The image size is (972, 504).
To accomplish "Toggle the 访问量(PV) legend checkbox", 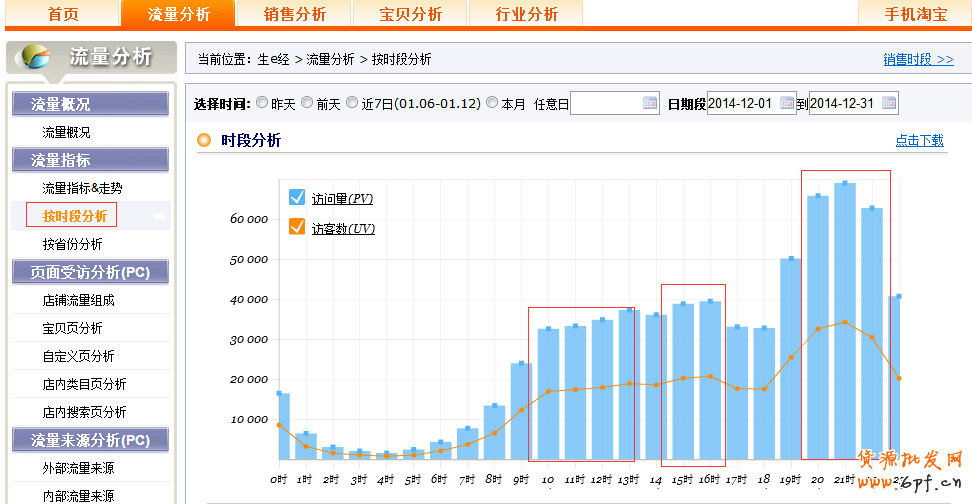I will (296, 197).
